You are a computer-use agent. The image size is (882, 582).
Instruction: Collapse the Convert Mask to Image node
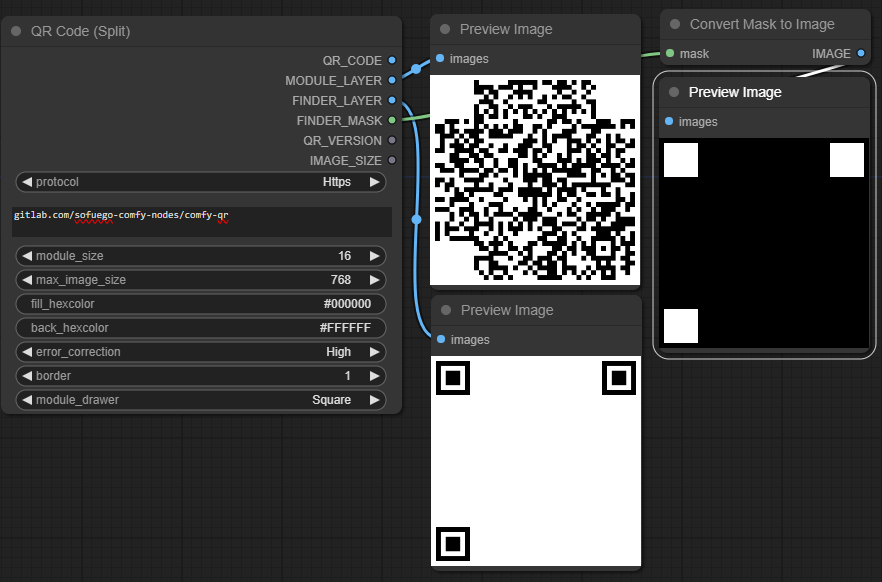coord(675,24)
